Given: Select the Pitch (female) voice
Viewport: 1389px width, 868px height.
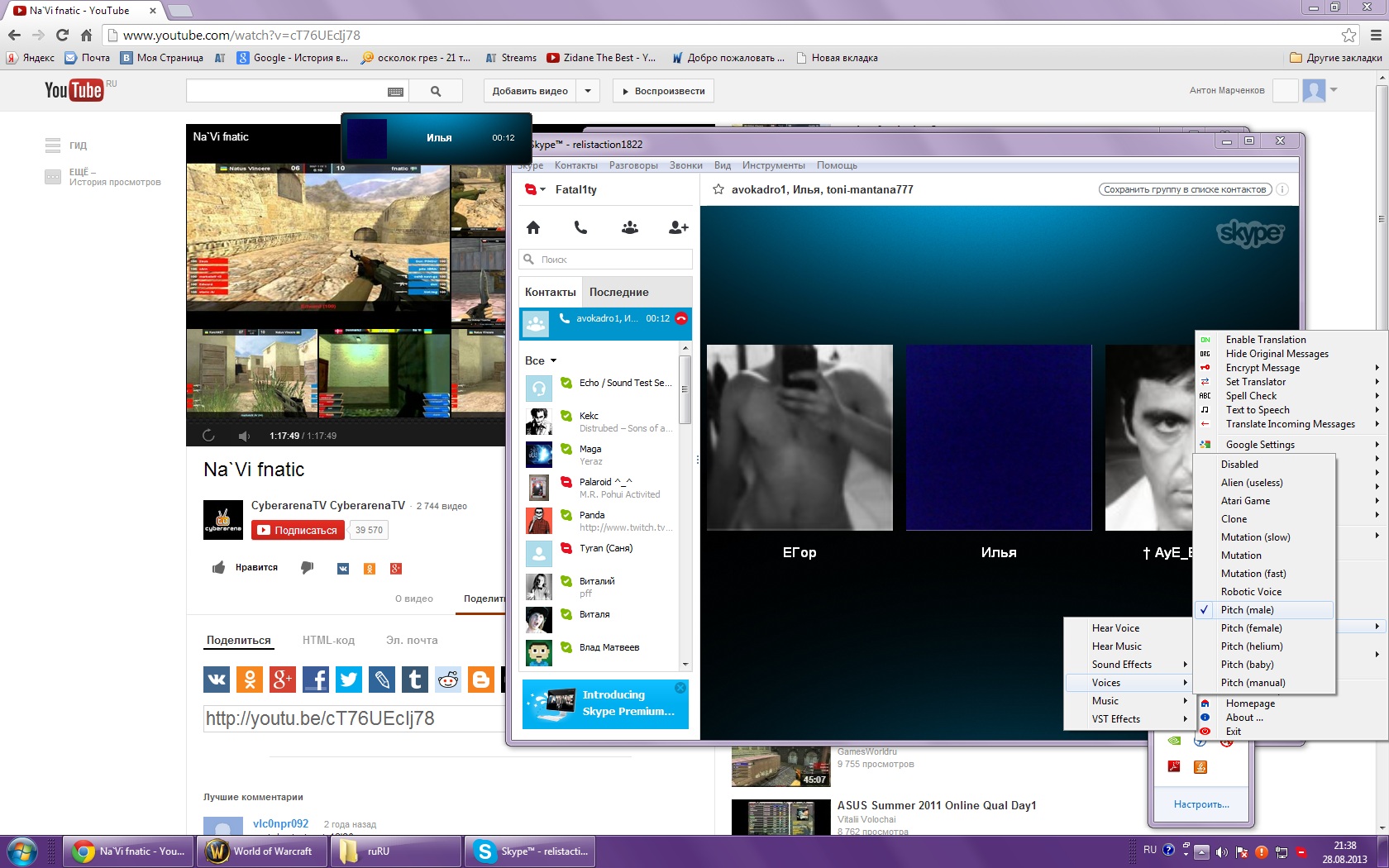Looking at the screenshot, I should [1264, 628].
